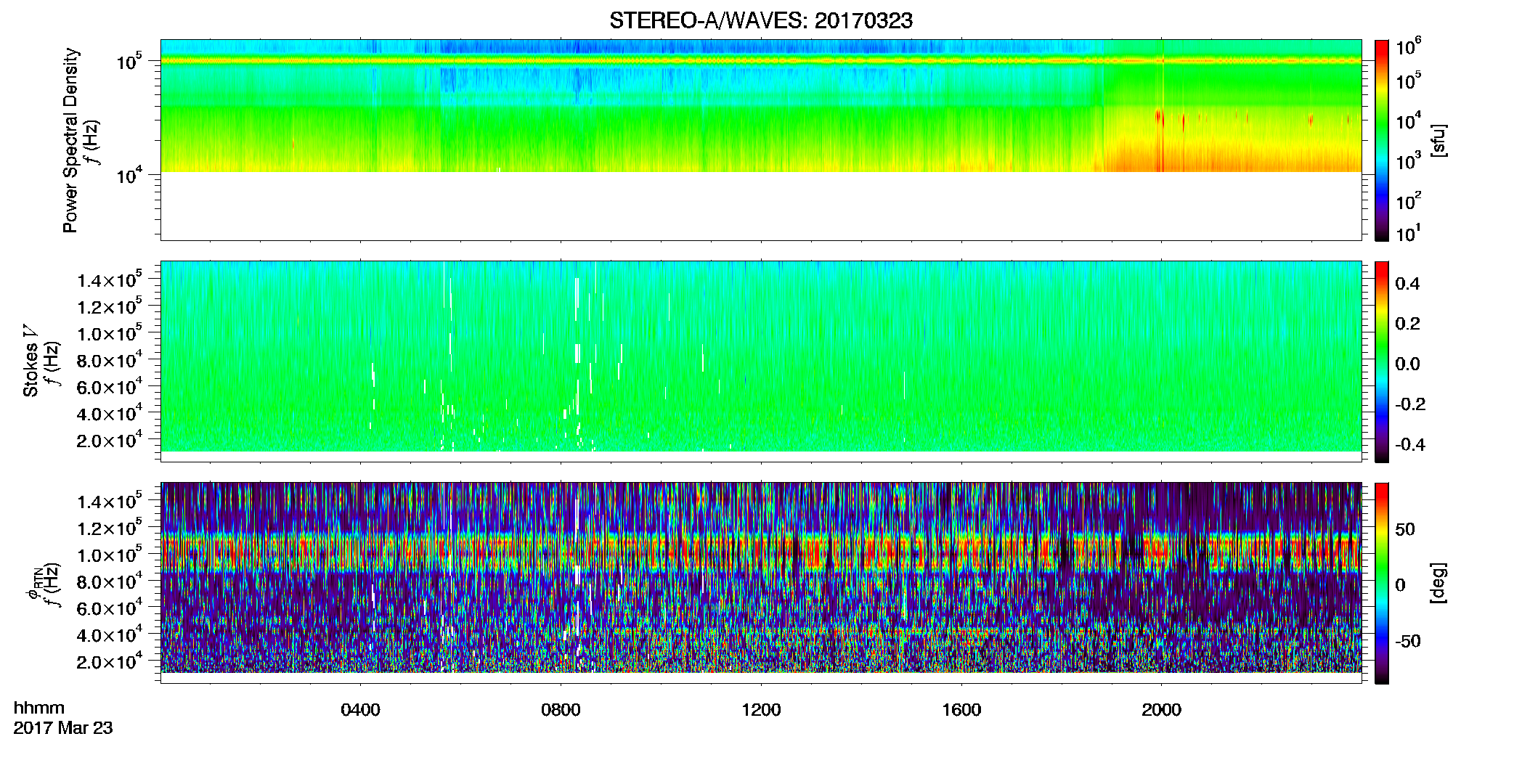This screenshot has height=784, width=1522.
Task: Click the Stokes V axis label
Action: pos(30,361)
